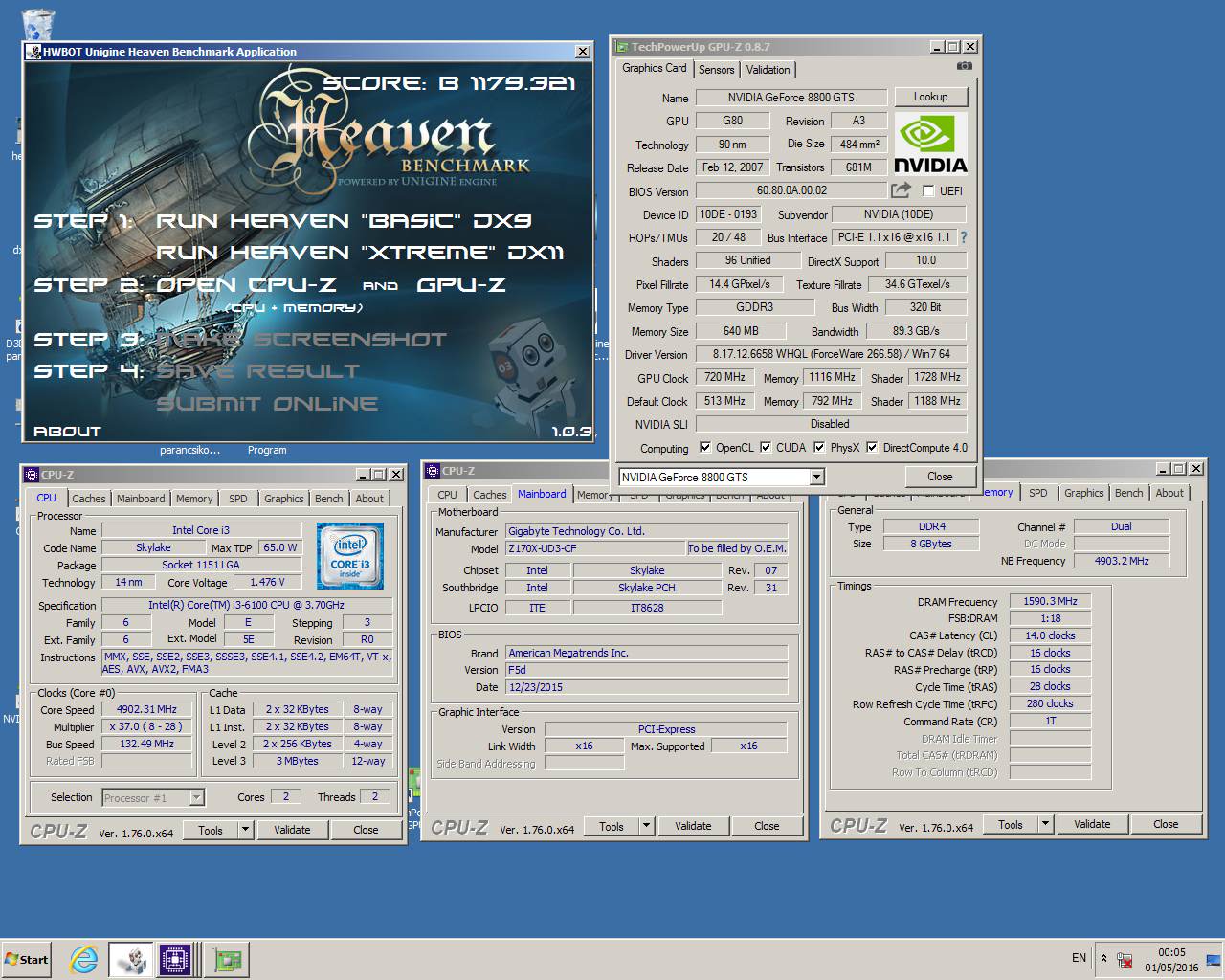
Task: Switch to the Validation tab in GPU-Z
Action: (x=768, y=69)
